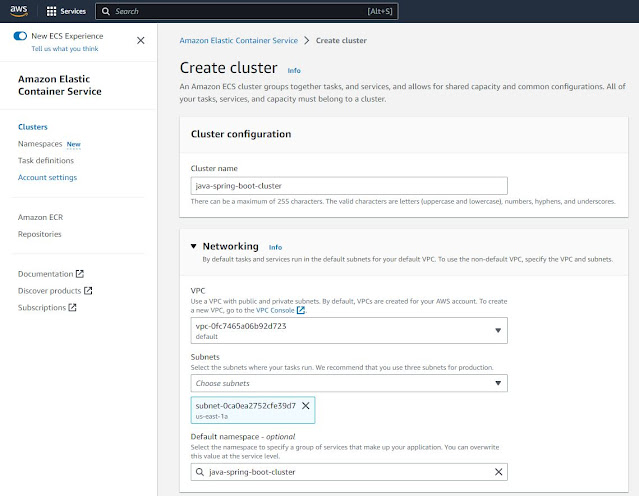Open the Services grid menu
Image resolution: width=639 pixels, height=496 pixels.
51,11
